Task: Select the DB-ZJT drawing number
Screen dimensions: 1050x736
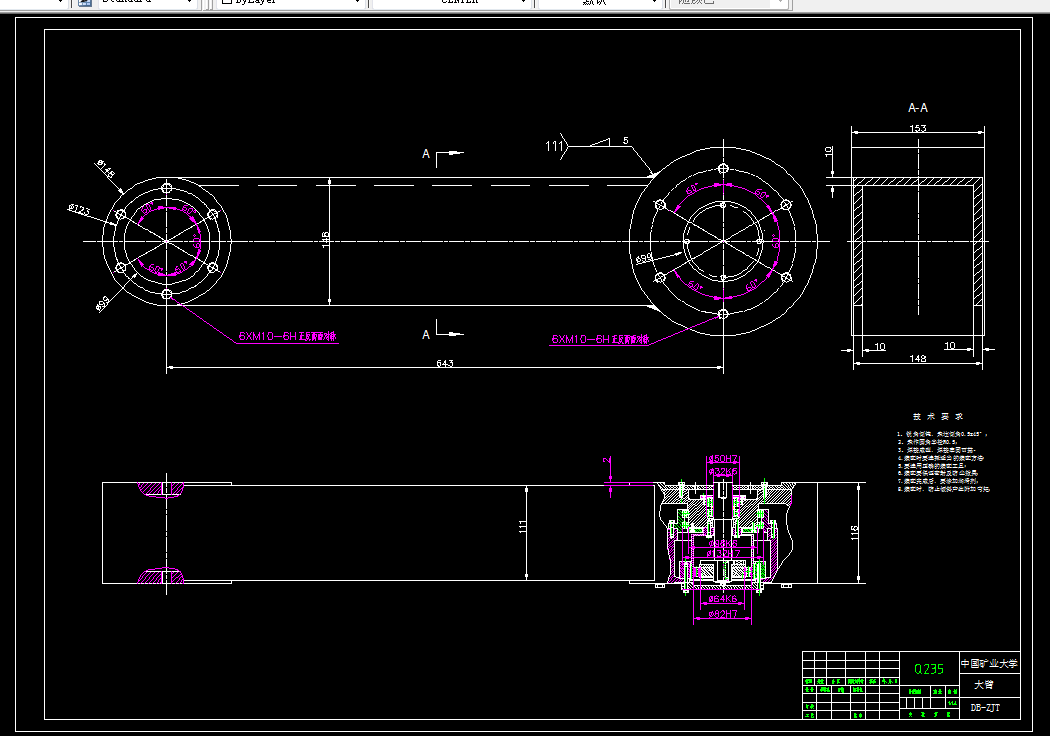Action: [x=985, y=707]
